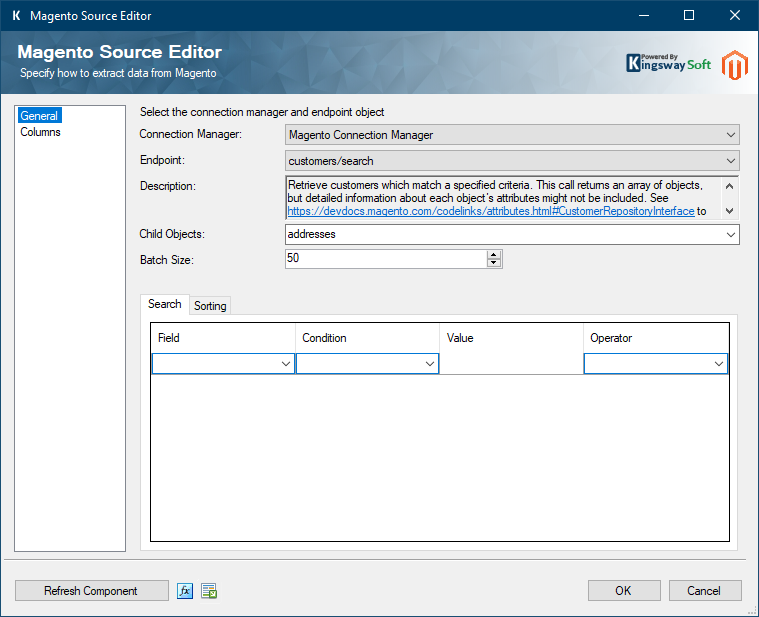Open the Condition column dropdown
759x617 pixels.
(x=429, y=365)
